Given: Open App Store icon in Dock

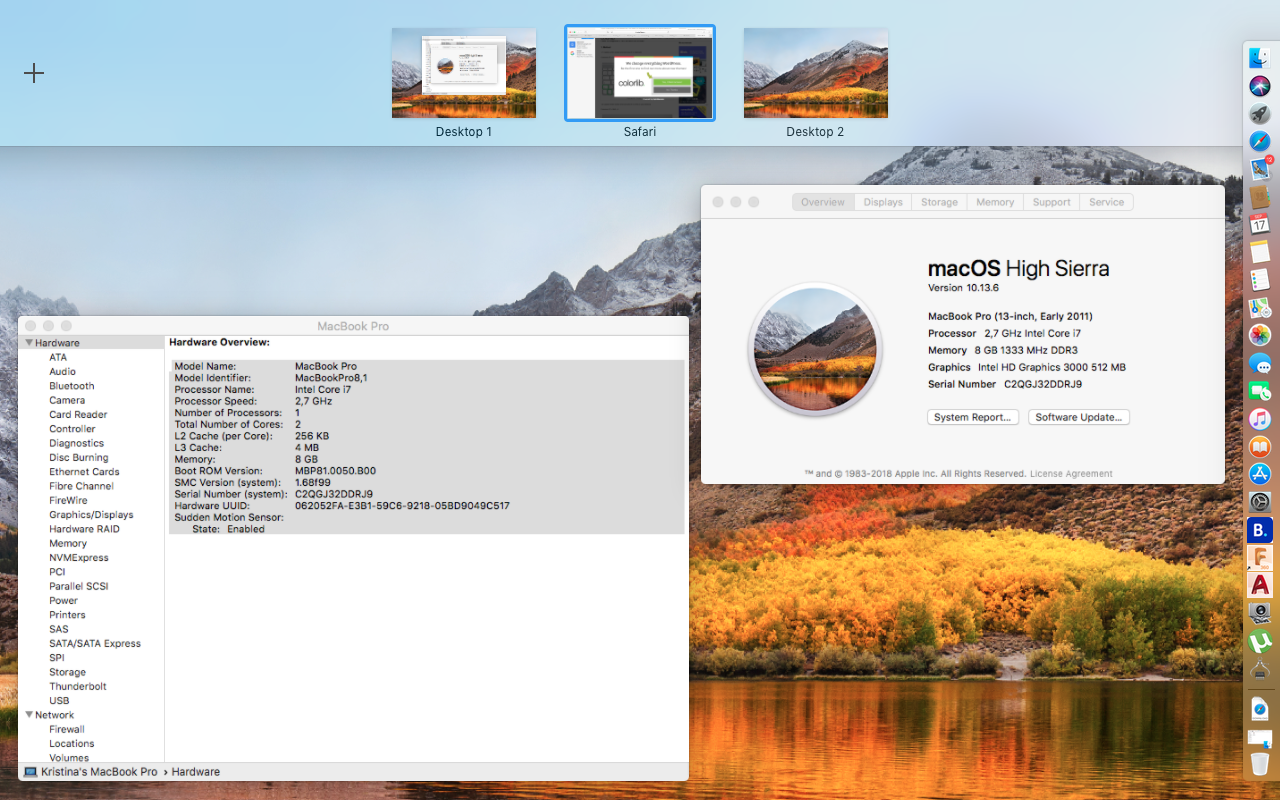Looking at the screenshot, I should coord(1260,474).
